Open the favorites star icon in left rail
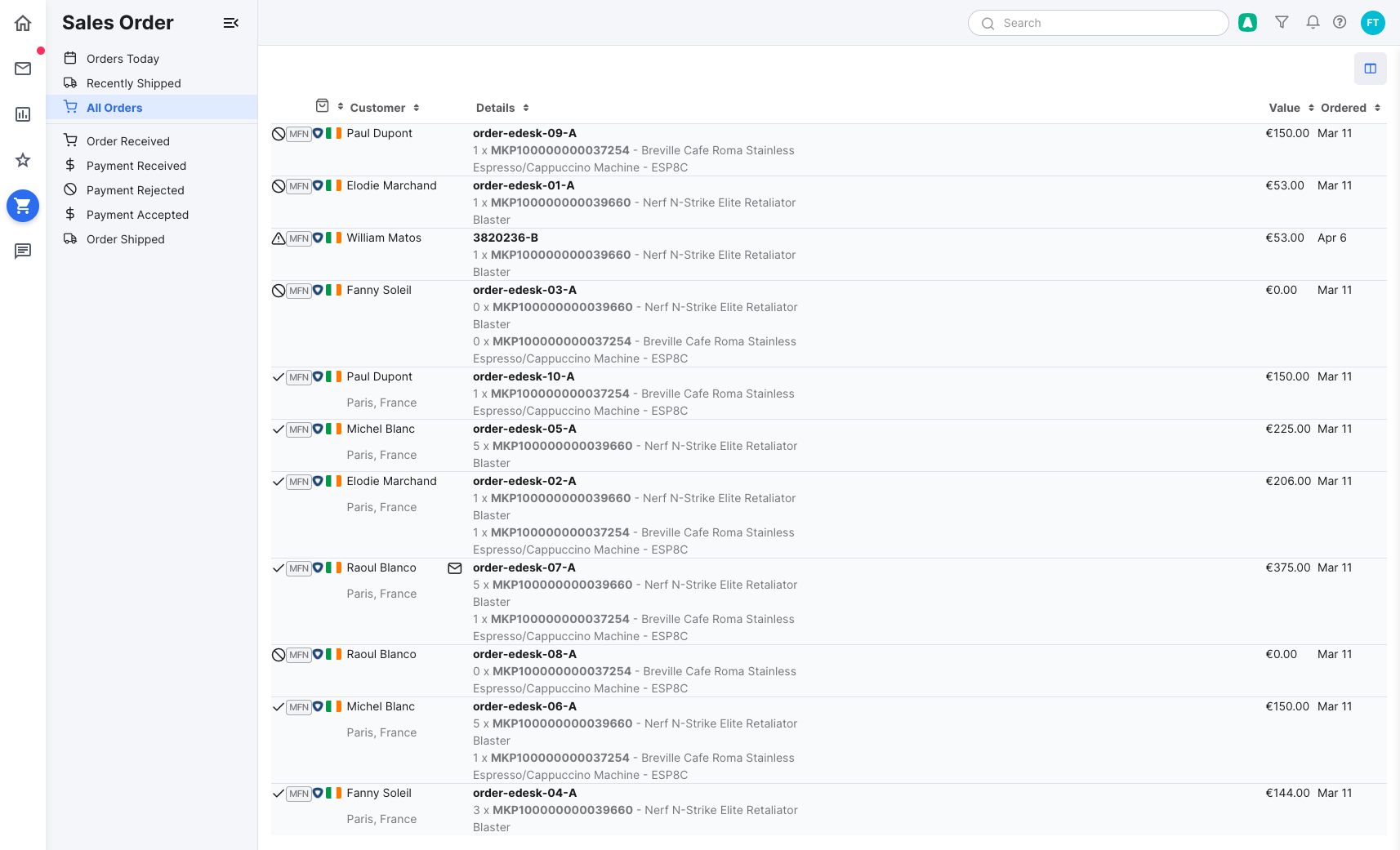The width and height of the screenshot is (1400, 850). point(23,160)
